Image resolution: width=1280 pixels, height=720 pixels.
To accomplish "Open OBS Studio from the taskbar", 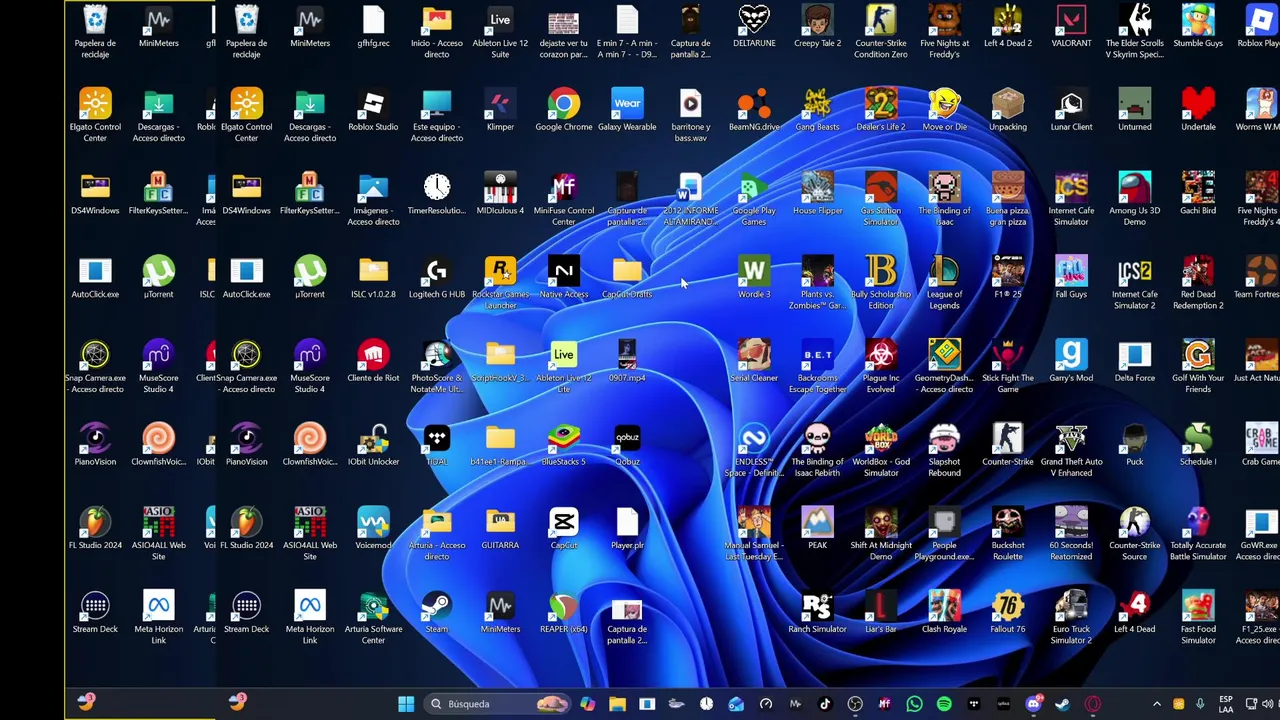I will click(855, 704).
